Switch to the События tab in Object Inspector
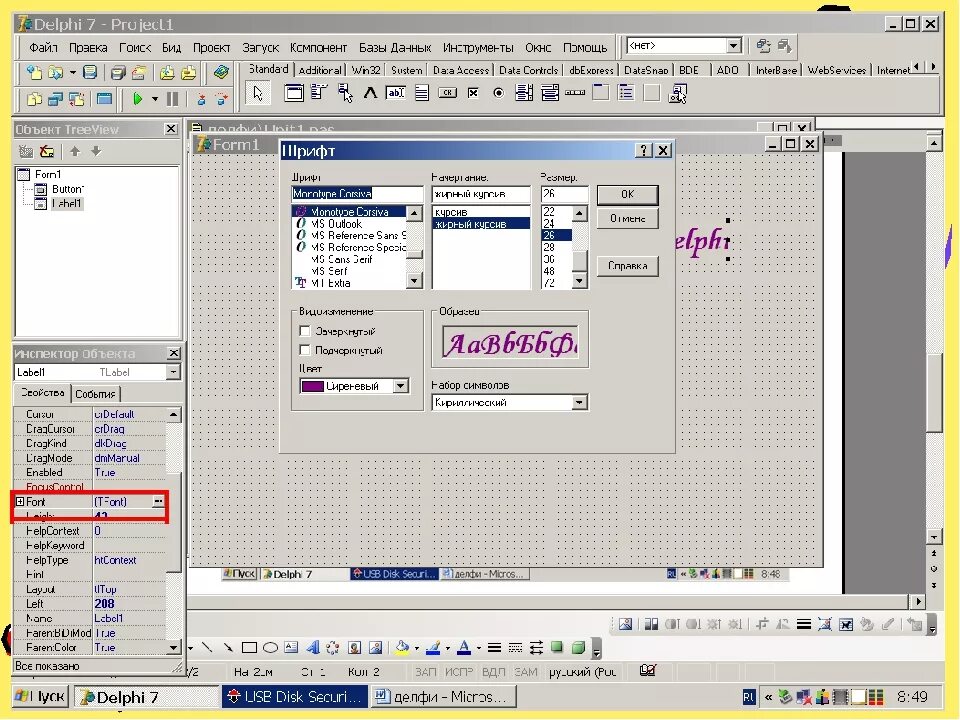Viewport: 960px width, 720px height. click(x=95, y=394)
